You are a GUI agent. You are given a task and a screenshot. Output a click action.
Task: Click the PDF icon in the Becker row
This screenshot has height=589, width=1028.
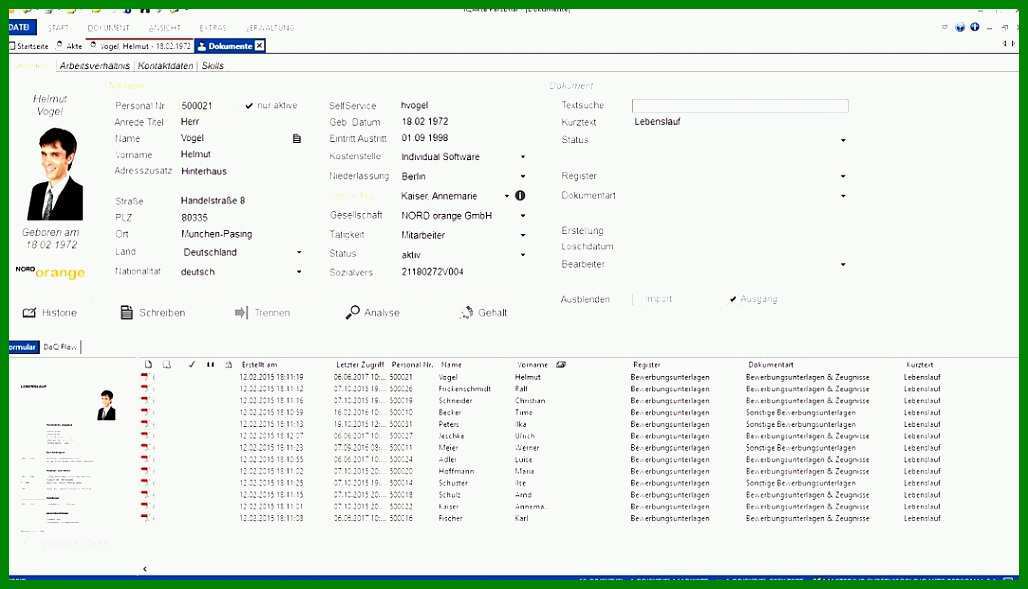(144, 413)
